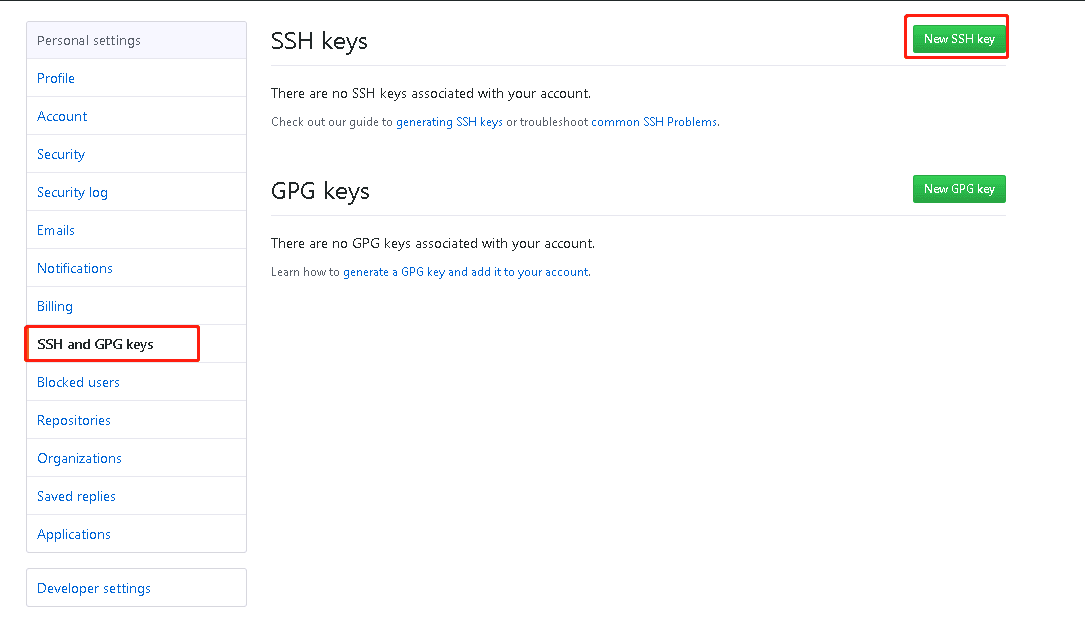
Task: Open Developer settings
Action: 93,588
